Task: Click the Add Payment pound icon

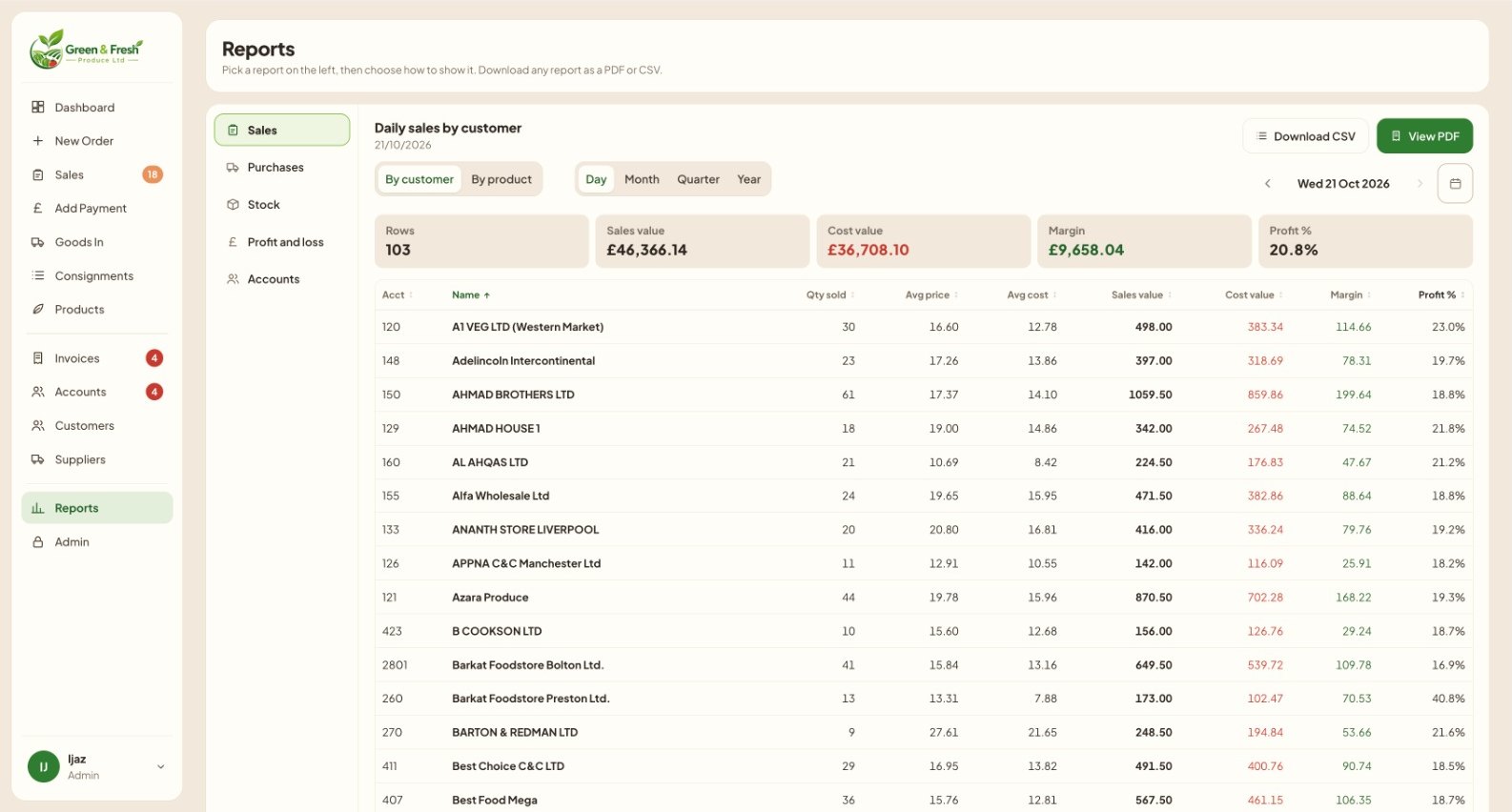Action: pyautogui.click(x=38, y=208)
